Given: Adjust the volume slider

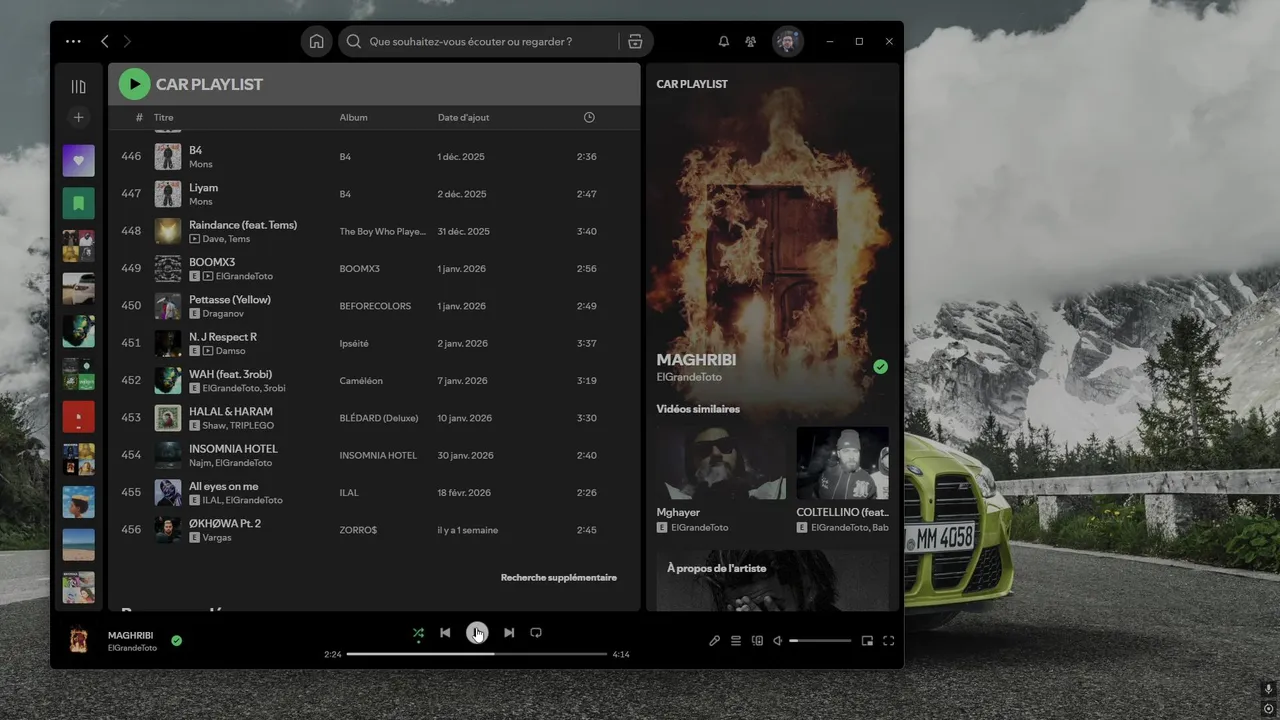Looking at the screenshot, I should tap(820, 641).
